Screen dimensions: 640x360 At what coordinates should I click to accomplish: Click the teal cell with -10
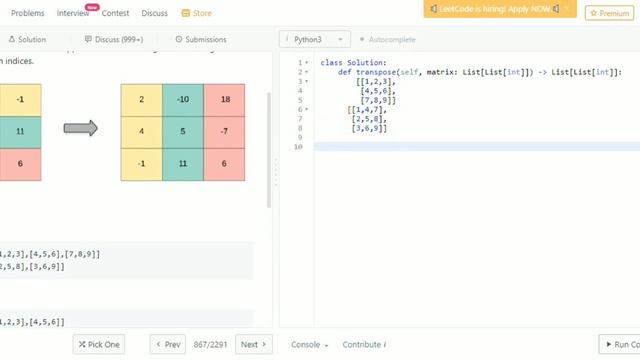pos(183,100)
